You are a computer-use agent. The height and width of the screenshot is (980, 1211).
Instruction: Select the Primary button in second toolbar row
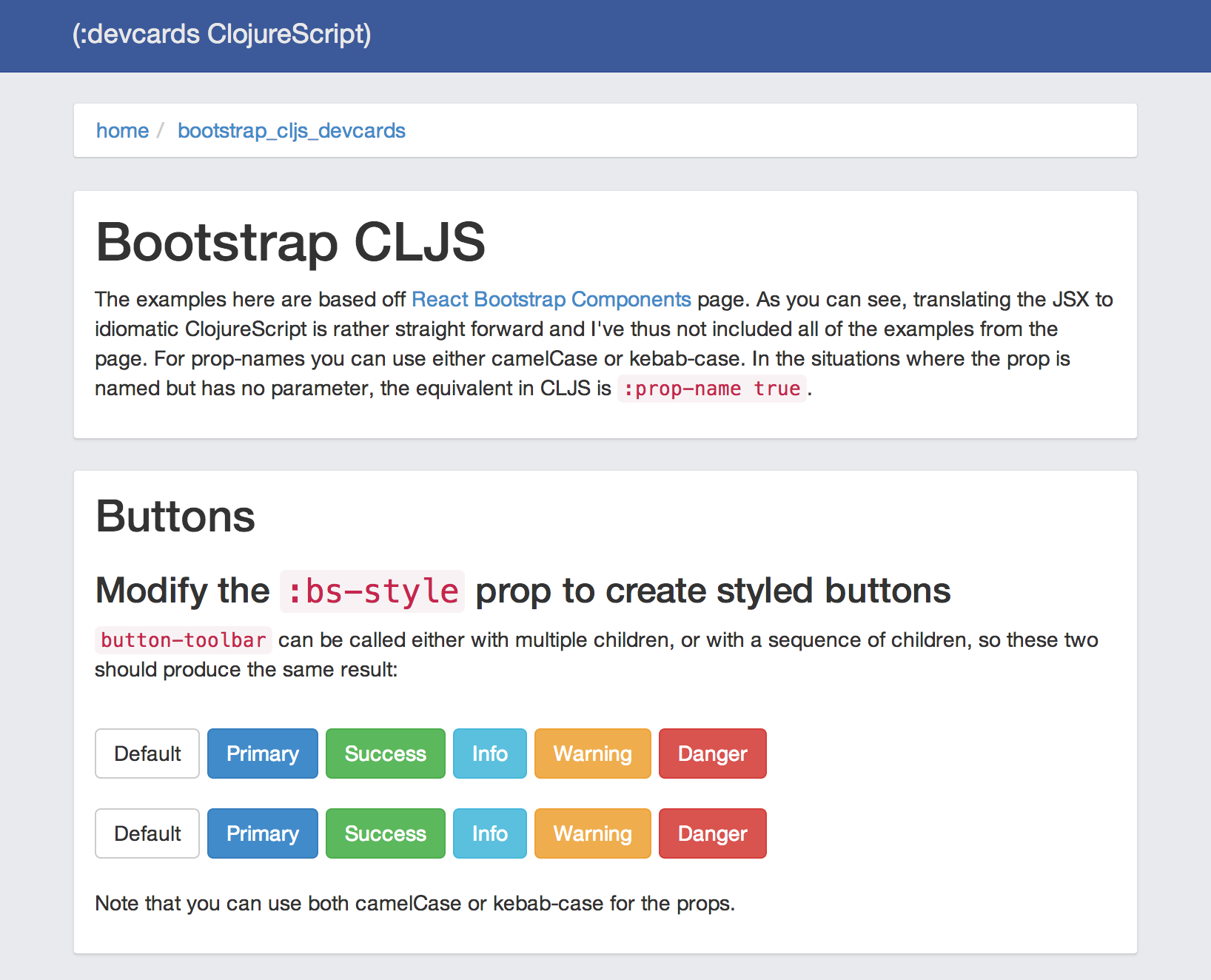click(263, 833)
